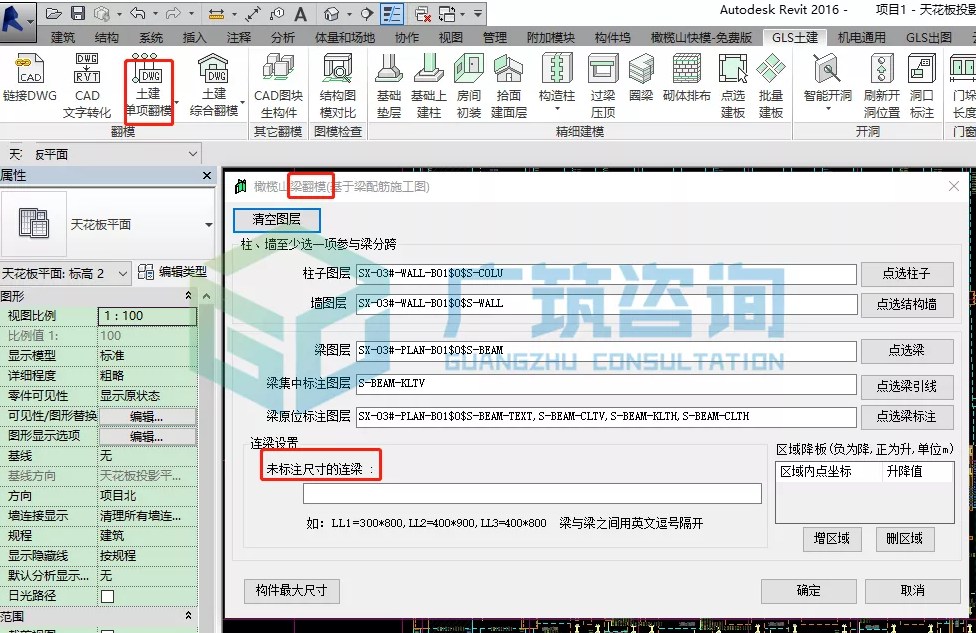976x633 pixels.
Task: Select 洞口标注 tool
Action: (x=921, y=86)
